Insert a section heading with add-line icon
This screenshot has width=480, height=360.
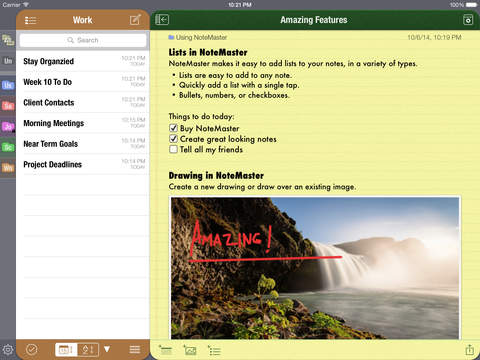165,350
